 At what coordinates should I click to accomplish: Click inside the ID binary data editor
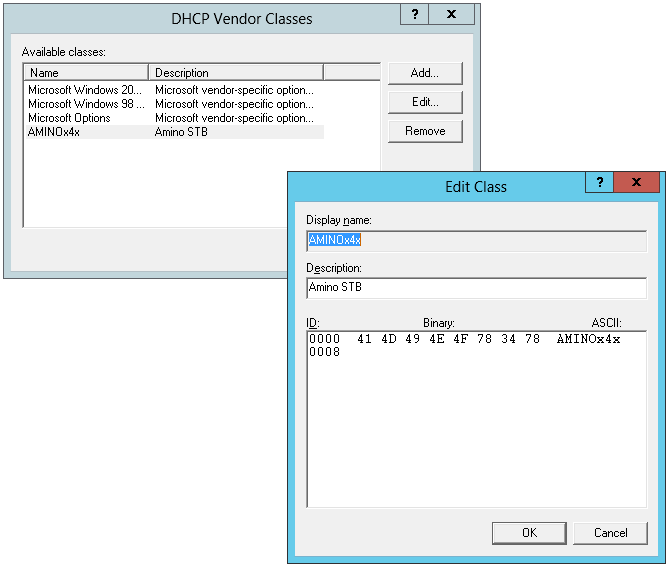pos(476,419)
